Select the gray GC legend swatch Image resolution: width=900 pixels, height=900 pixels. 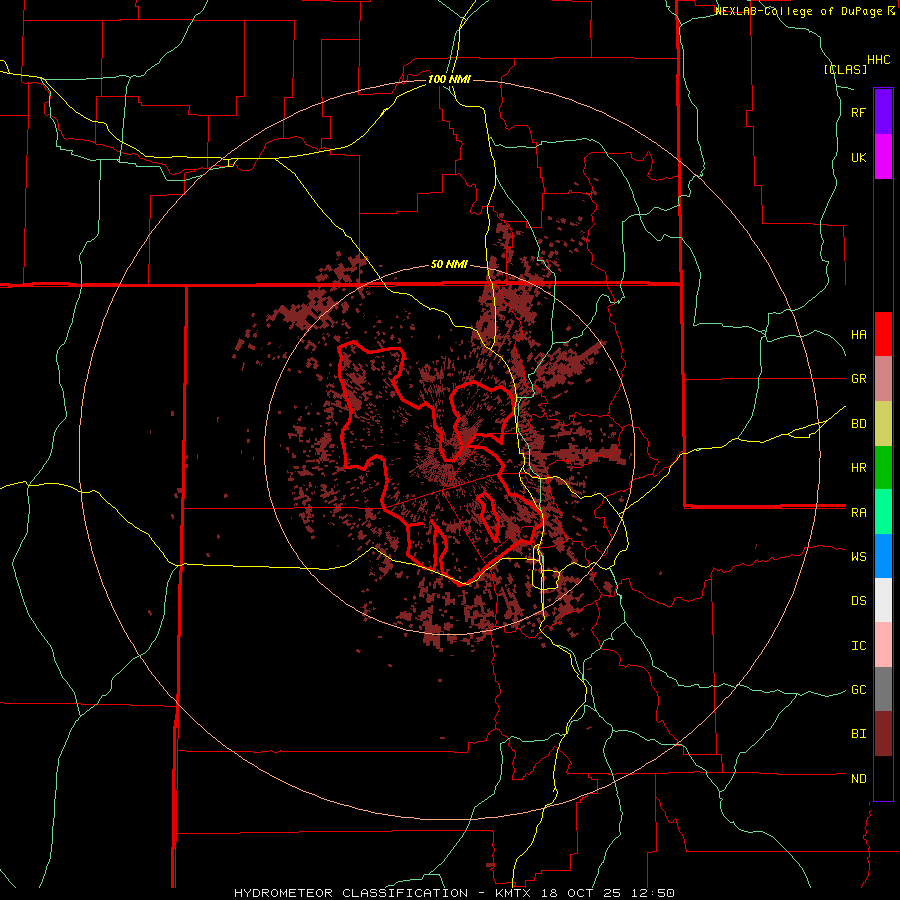coord(883,689)
